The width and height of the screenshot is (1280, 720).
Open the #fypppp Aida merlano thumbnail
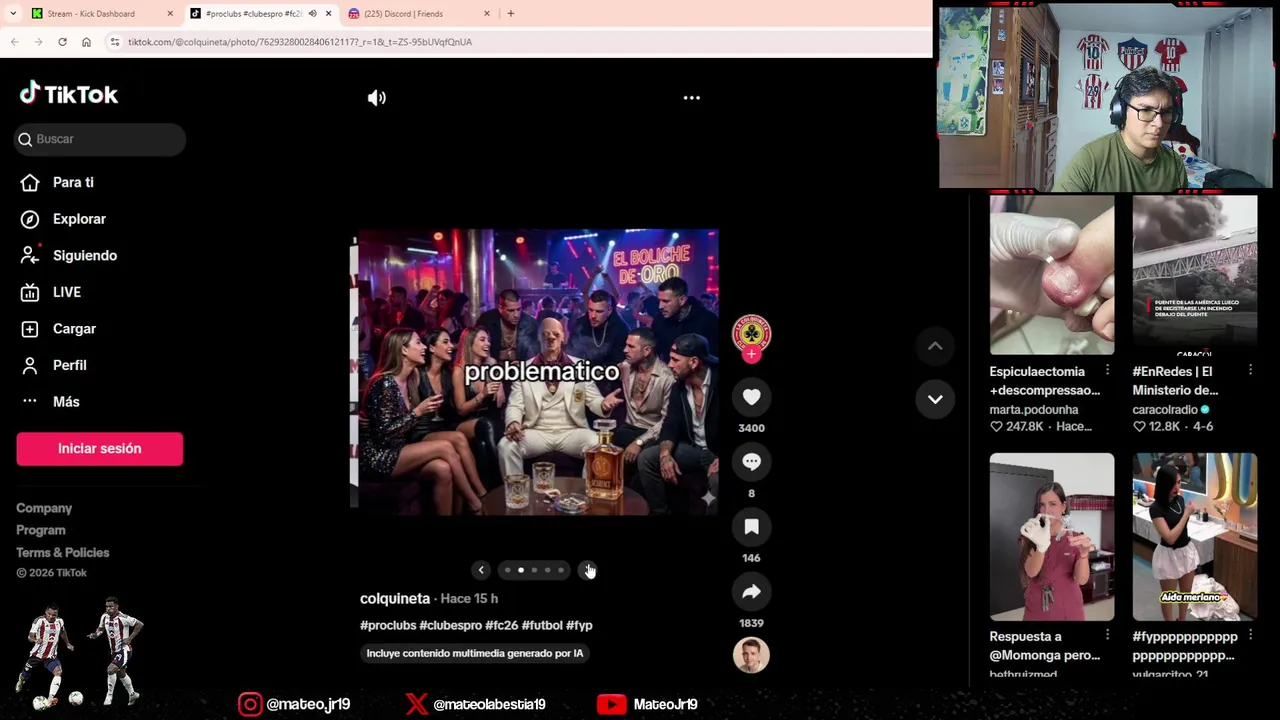point(1195,537)
